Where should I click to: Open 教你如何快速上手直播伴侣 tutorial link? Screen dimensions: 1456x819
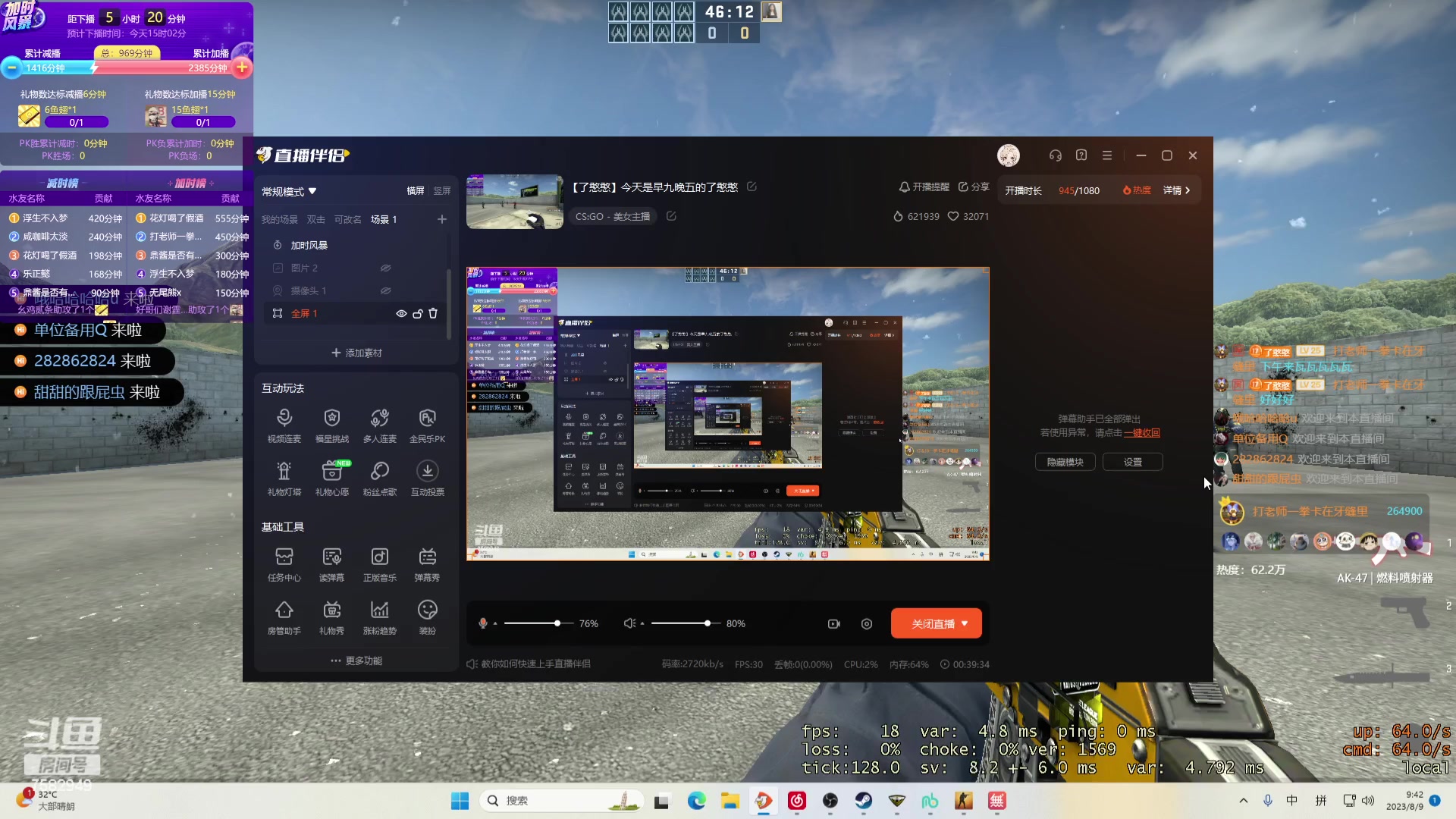(529, 664)
